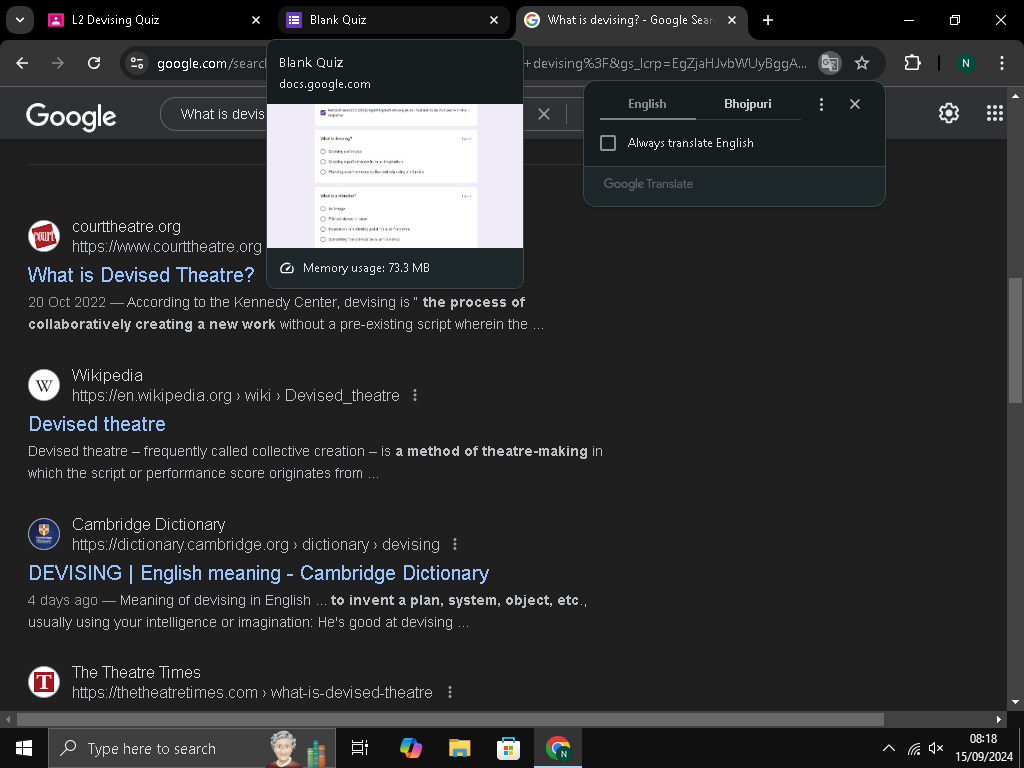View site information icon in address bar
This screenshot has height=768, width=1024.
137,63
